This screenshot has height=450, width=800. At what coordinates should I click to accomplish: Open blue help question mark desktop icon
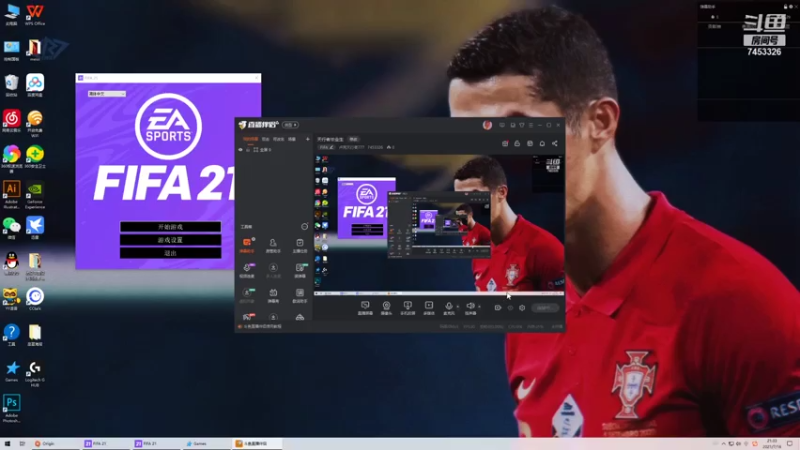click(11, 335)
